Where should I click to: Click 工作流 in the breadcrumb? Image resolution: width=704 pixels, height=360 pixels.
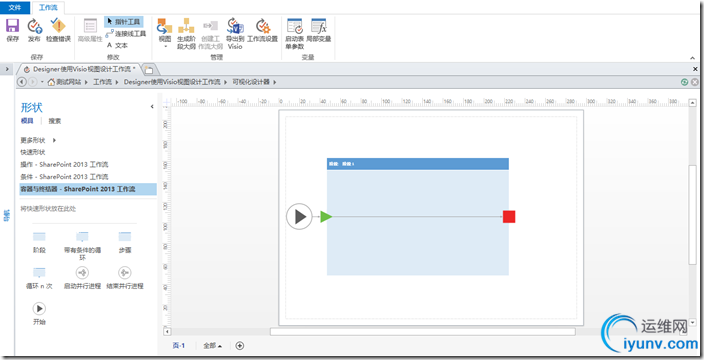[102, 82]
